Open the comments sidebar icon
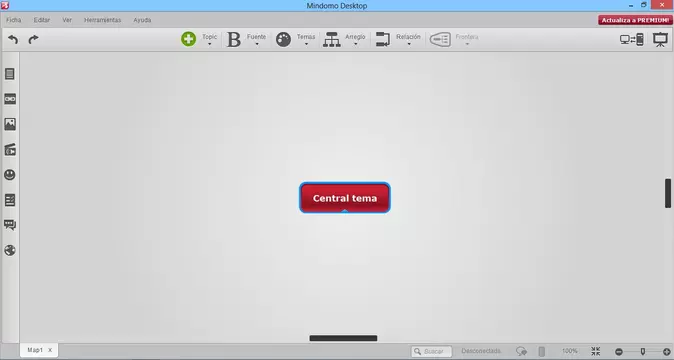Screen dimensions: 674x360 (10, 225)
